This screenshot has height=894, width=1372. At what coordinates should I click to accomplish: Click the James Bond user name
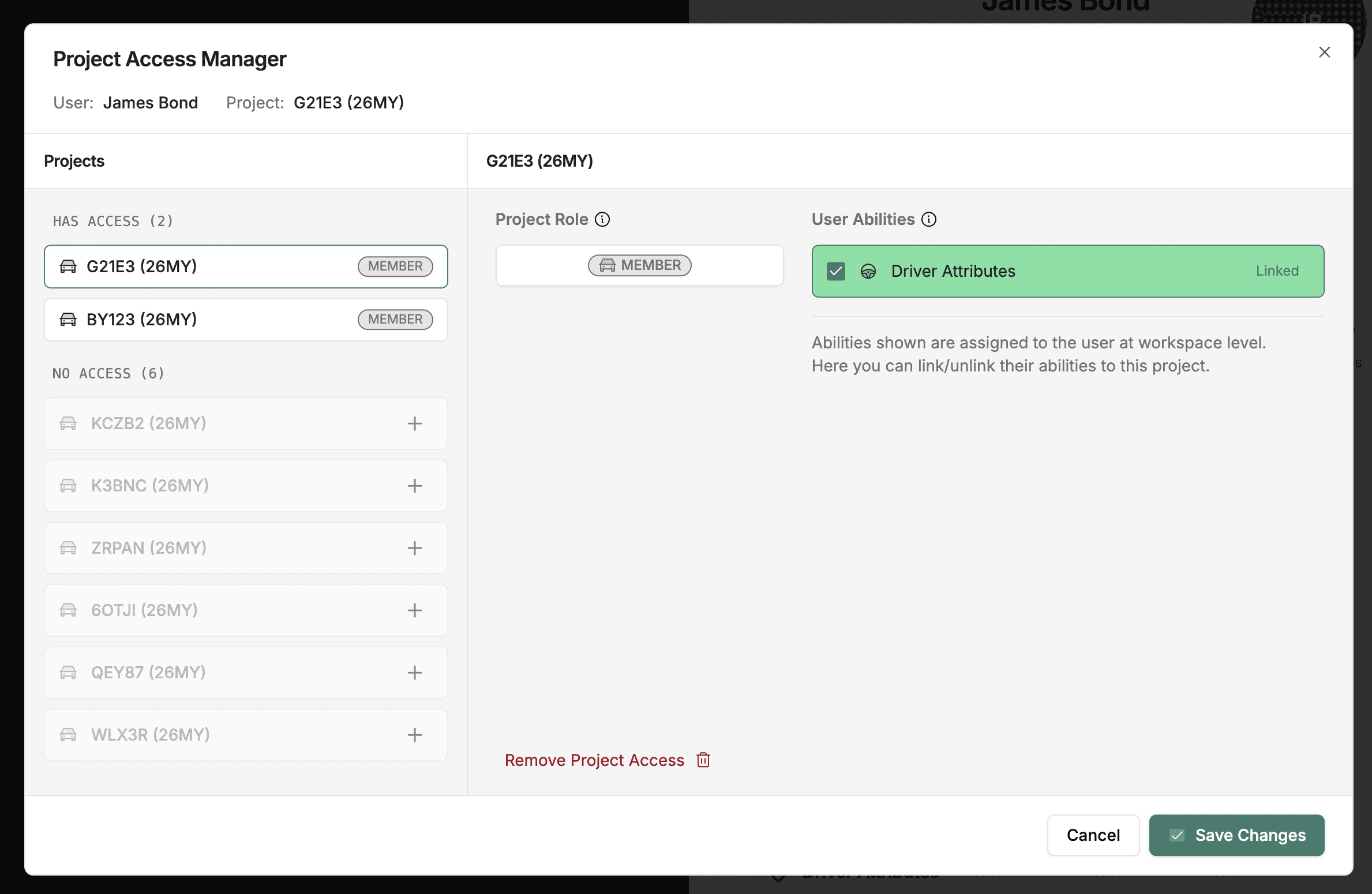[x=151, y=103]
